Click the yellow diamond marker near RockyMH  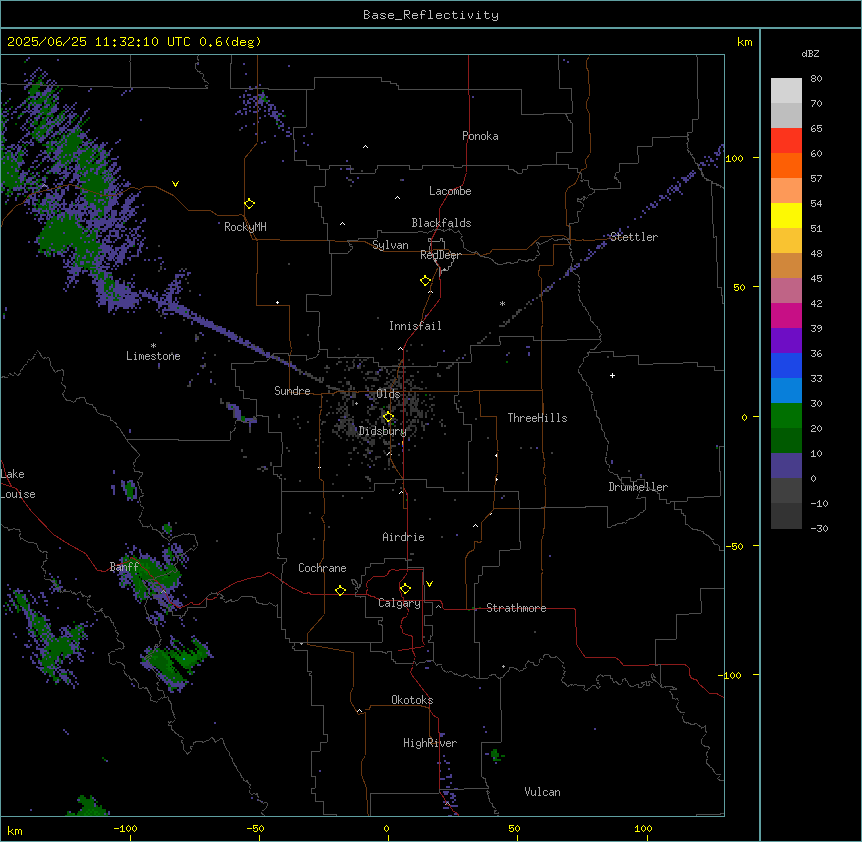tap(249, 204)
